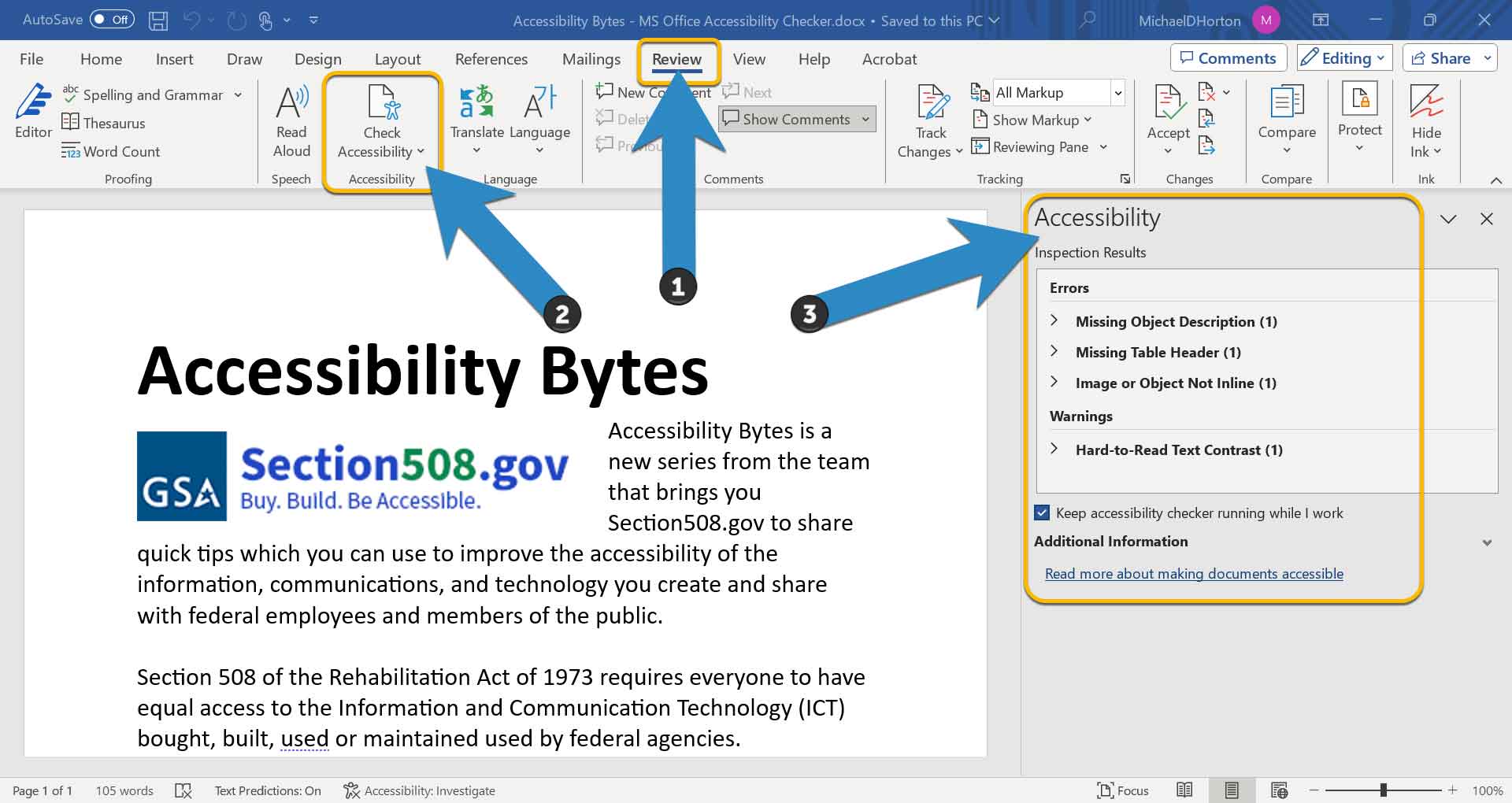Open the Reviewing Pane
This screenshot has width=1512, height=803.
click(x=1039, y=147)
